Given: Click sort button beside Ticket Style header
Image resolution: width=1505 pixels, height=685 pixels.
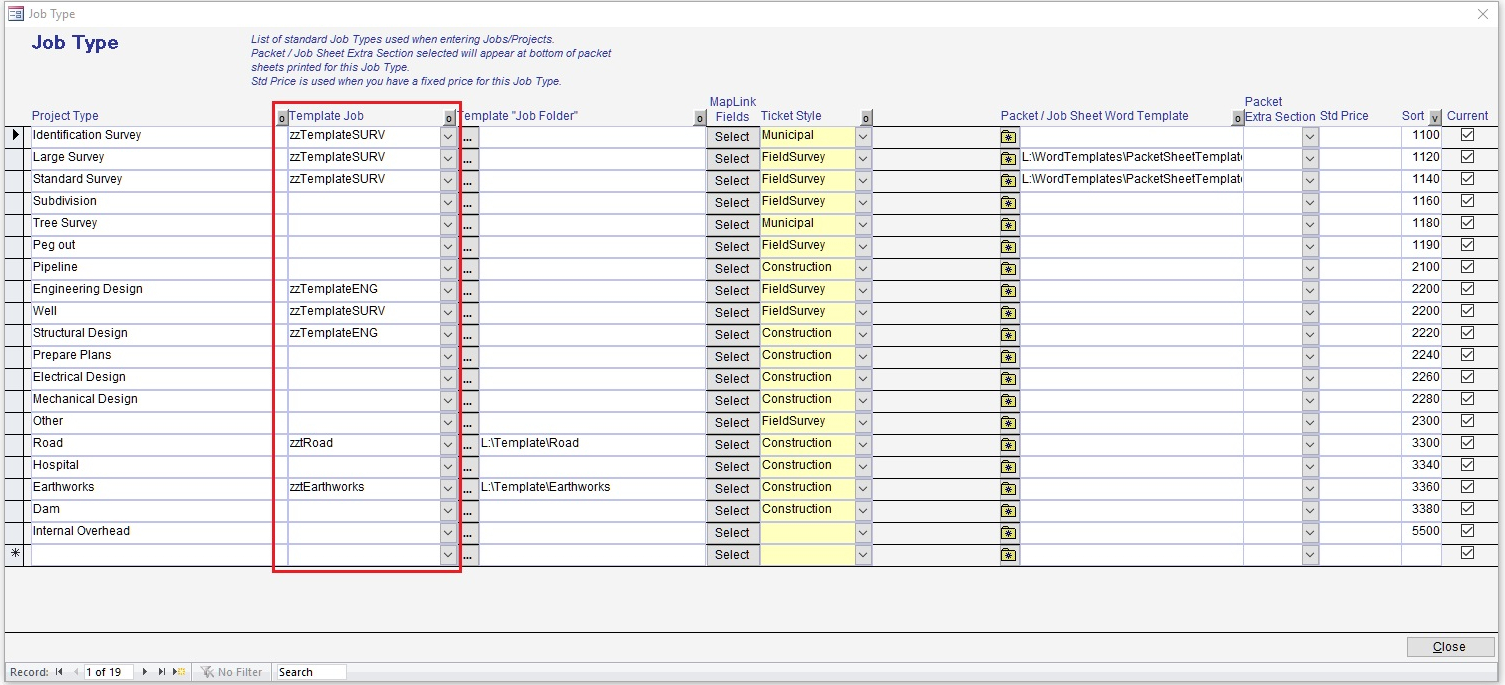Looking at the screenshot, I should [x=866, y=118].
